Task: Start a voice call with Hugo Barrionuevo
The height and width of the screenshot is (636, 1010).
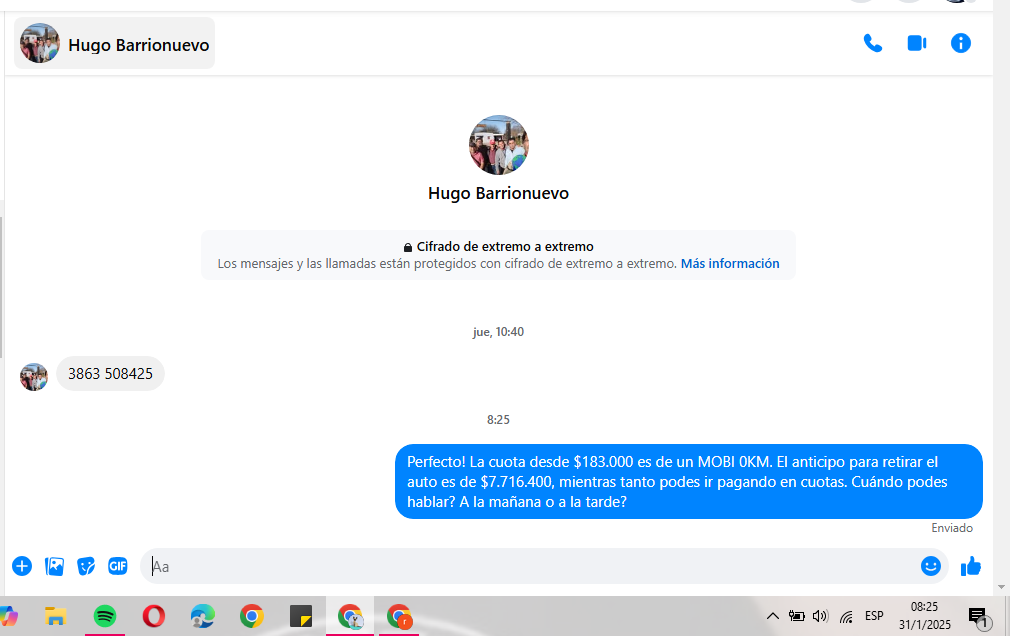Action: pos(873,43)
